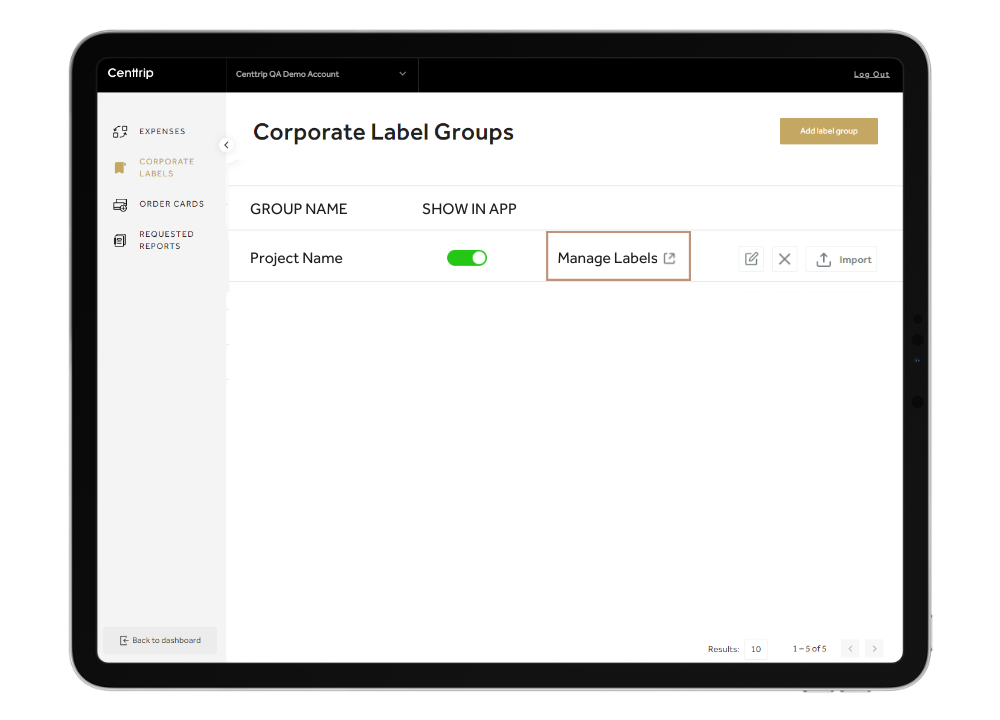Click the Corporate Labels bookmark icon
Image resolution: width=1000 pixels, height=720 pixels.
click(120, 168)
